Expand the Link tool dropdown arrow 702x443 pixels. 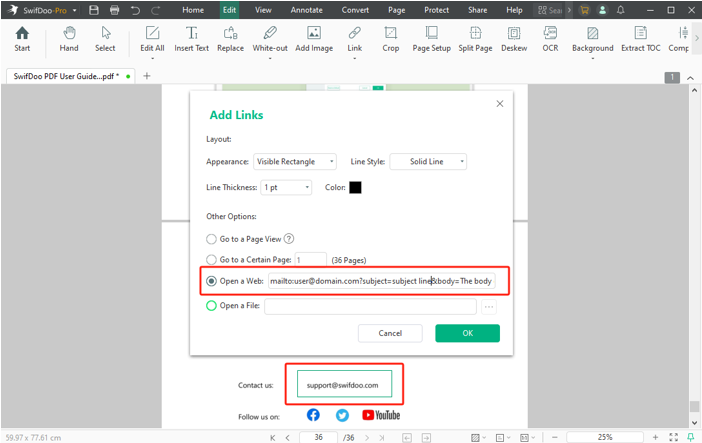click(355, 58)
